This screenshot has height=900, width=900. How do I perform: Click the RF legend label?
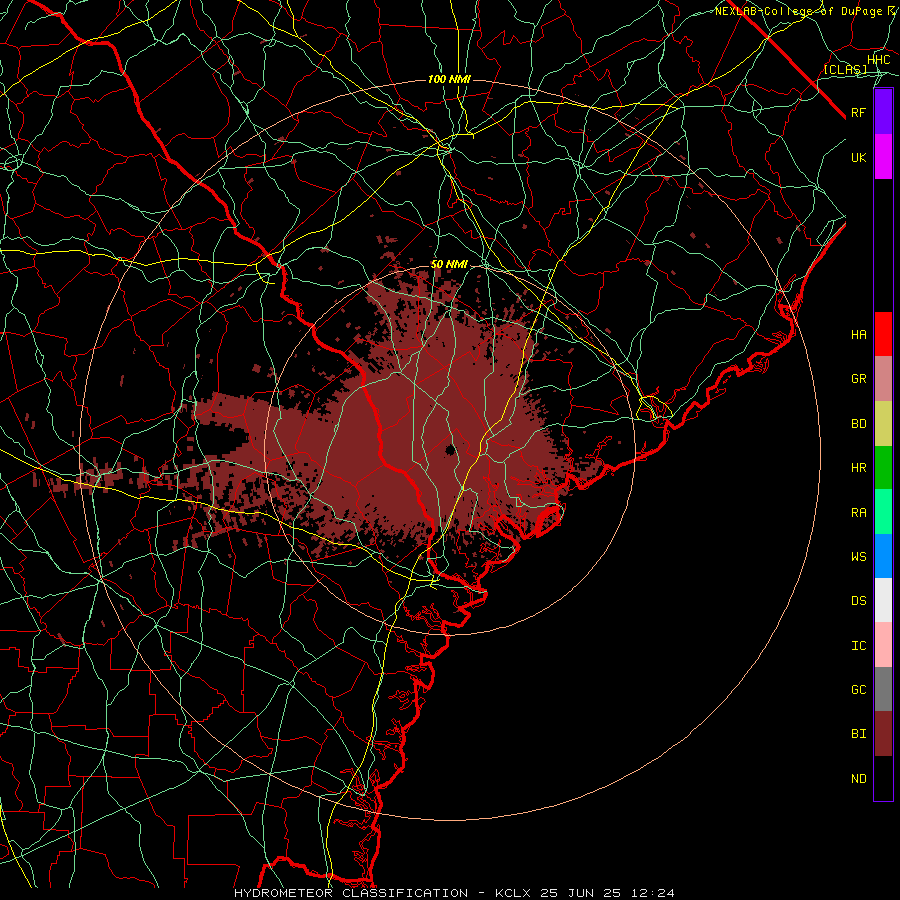[x=858, y=112]
